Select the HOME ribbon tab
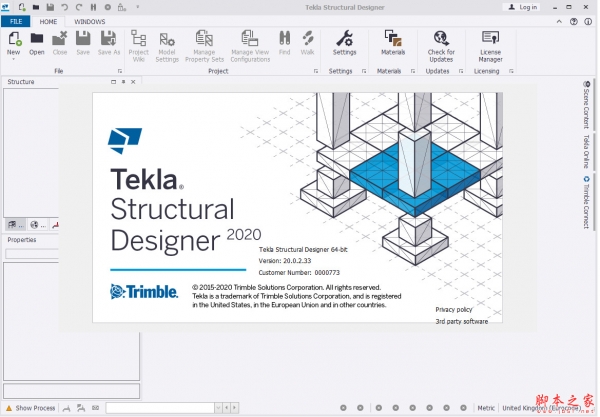The width and height of the screenshot is (600, 417). 48,21
